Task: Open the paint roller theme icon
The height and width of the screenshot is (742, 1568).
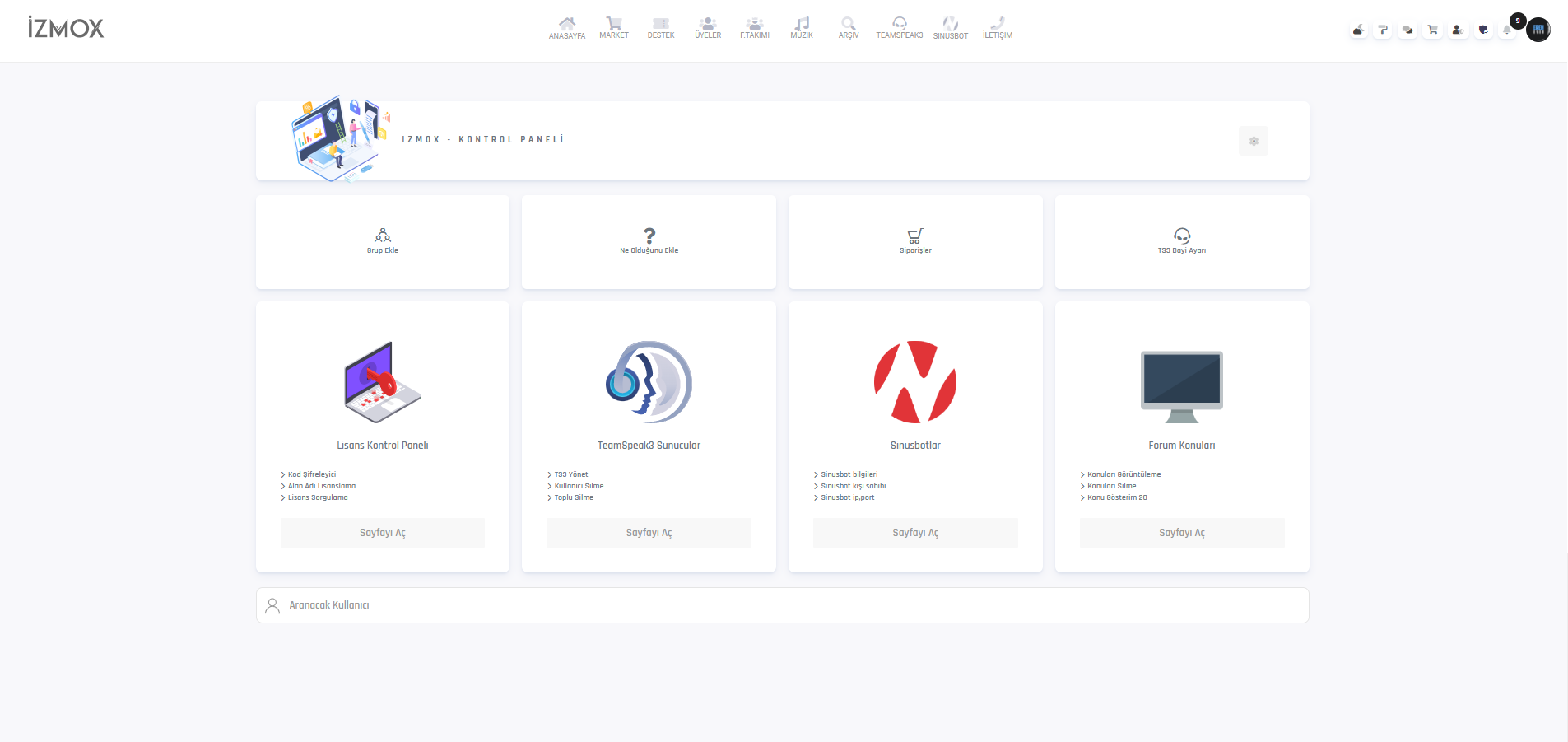Action: tap(1383, 30)
